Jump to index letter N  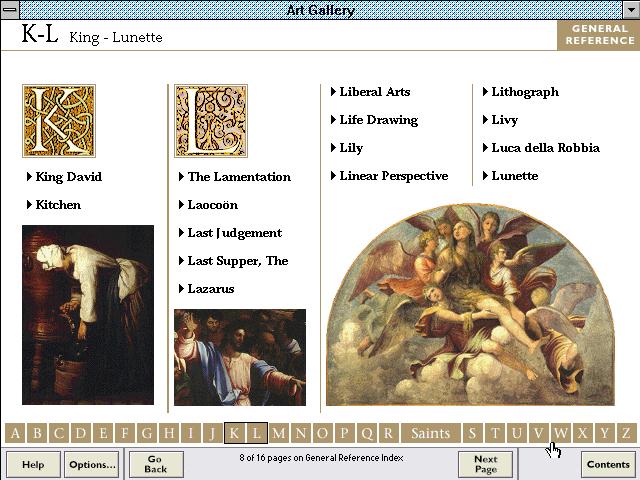pyautogui.click(x=301, y=433)
